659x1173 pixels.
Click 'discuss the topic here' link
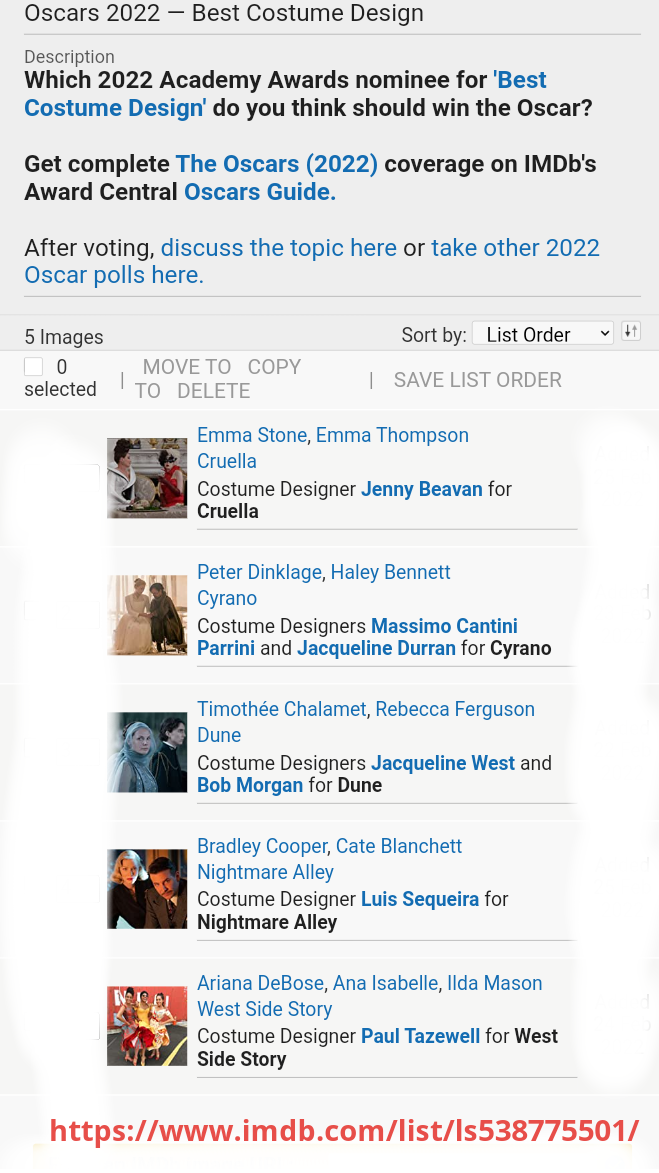[x=278, y=248]
